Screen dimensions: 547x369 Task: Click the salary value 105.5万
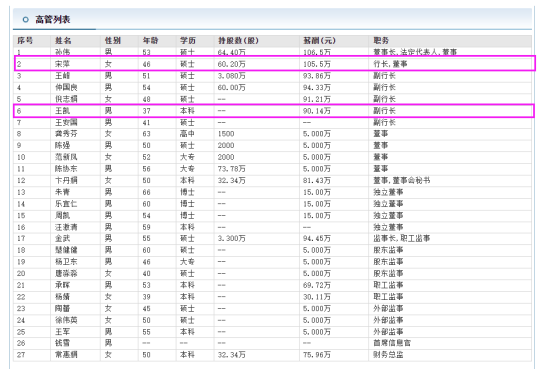pos(317,64)
